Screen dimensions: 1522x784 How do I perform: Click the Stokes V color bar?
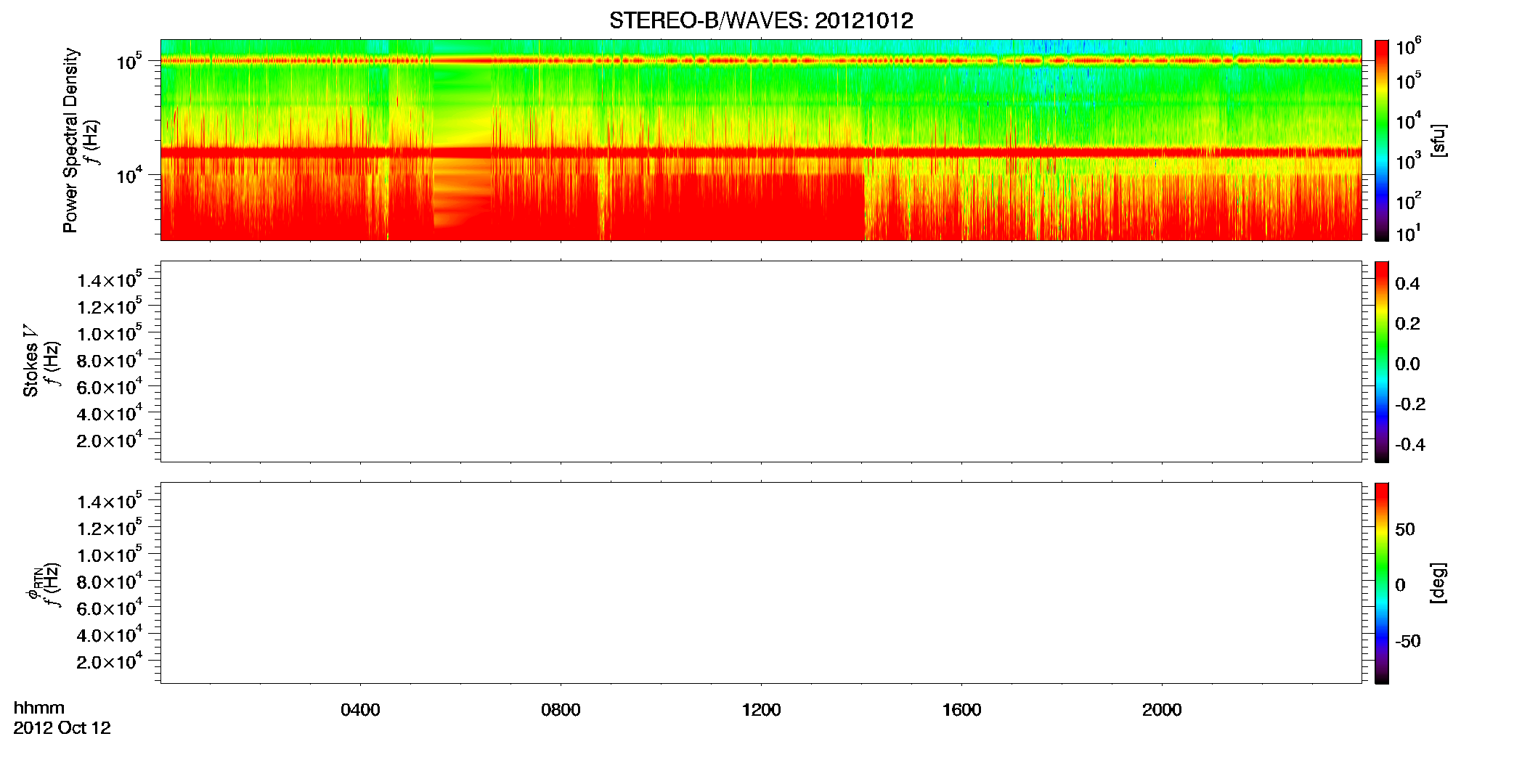click(x=1382, y=362)
